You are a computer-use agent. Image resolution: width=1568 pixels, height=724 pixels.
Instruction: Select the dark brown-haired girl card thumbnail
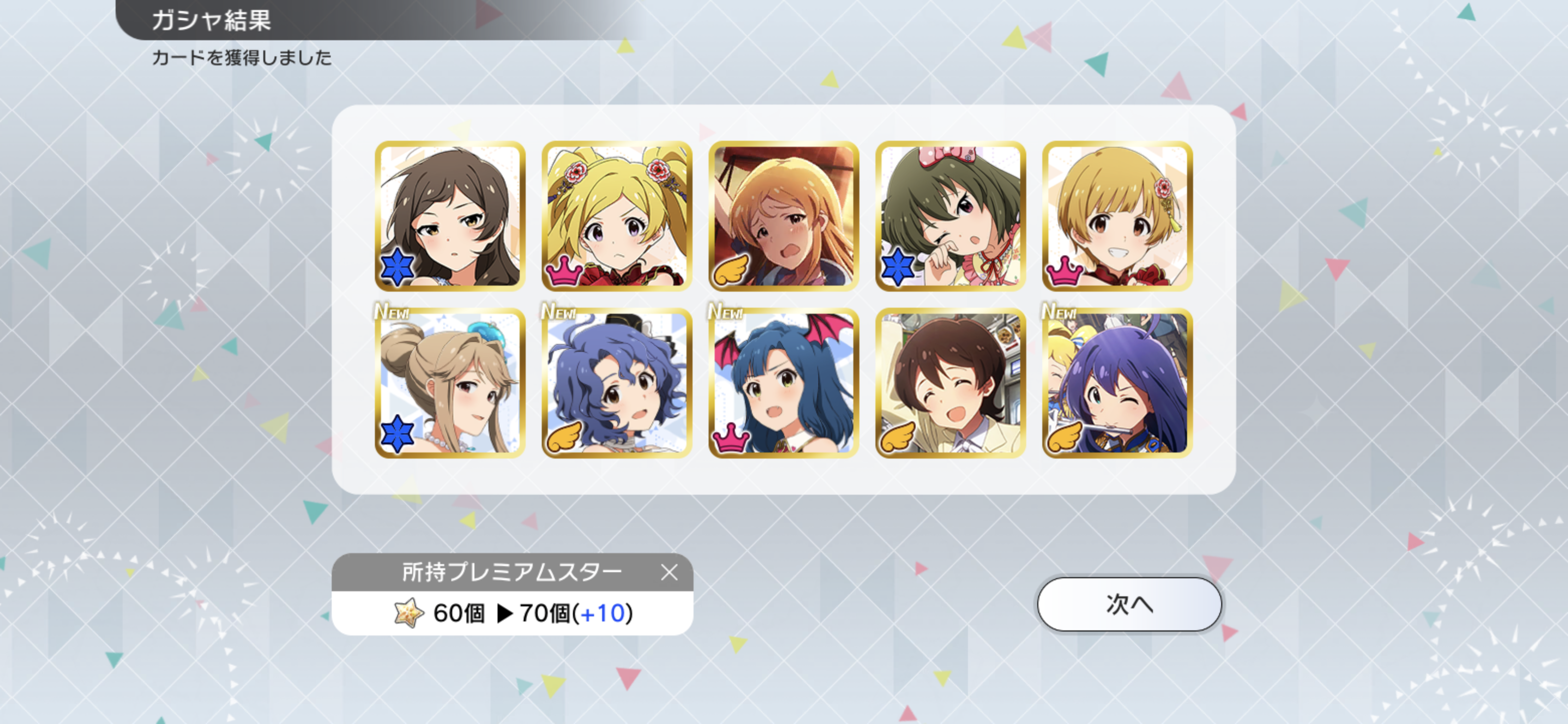point(450,216)
